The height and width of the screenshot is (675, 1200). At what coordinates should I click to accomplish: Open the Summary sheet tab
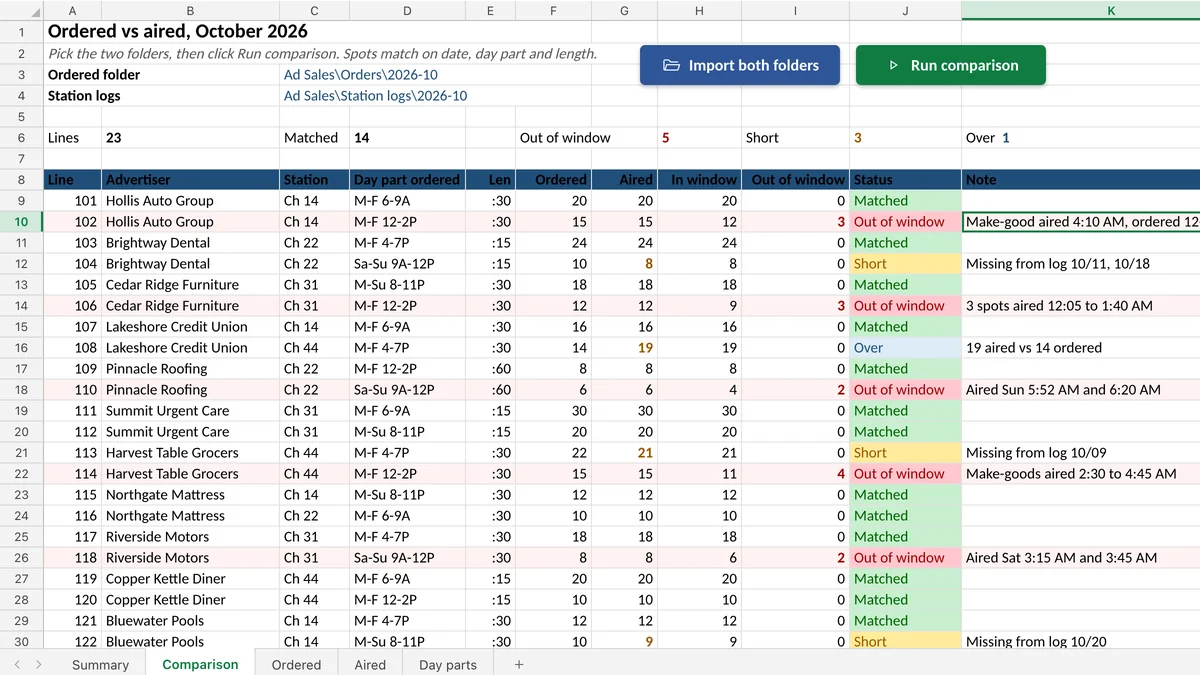click(x=100, y=664)
